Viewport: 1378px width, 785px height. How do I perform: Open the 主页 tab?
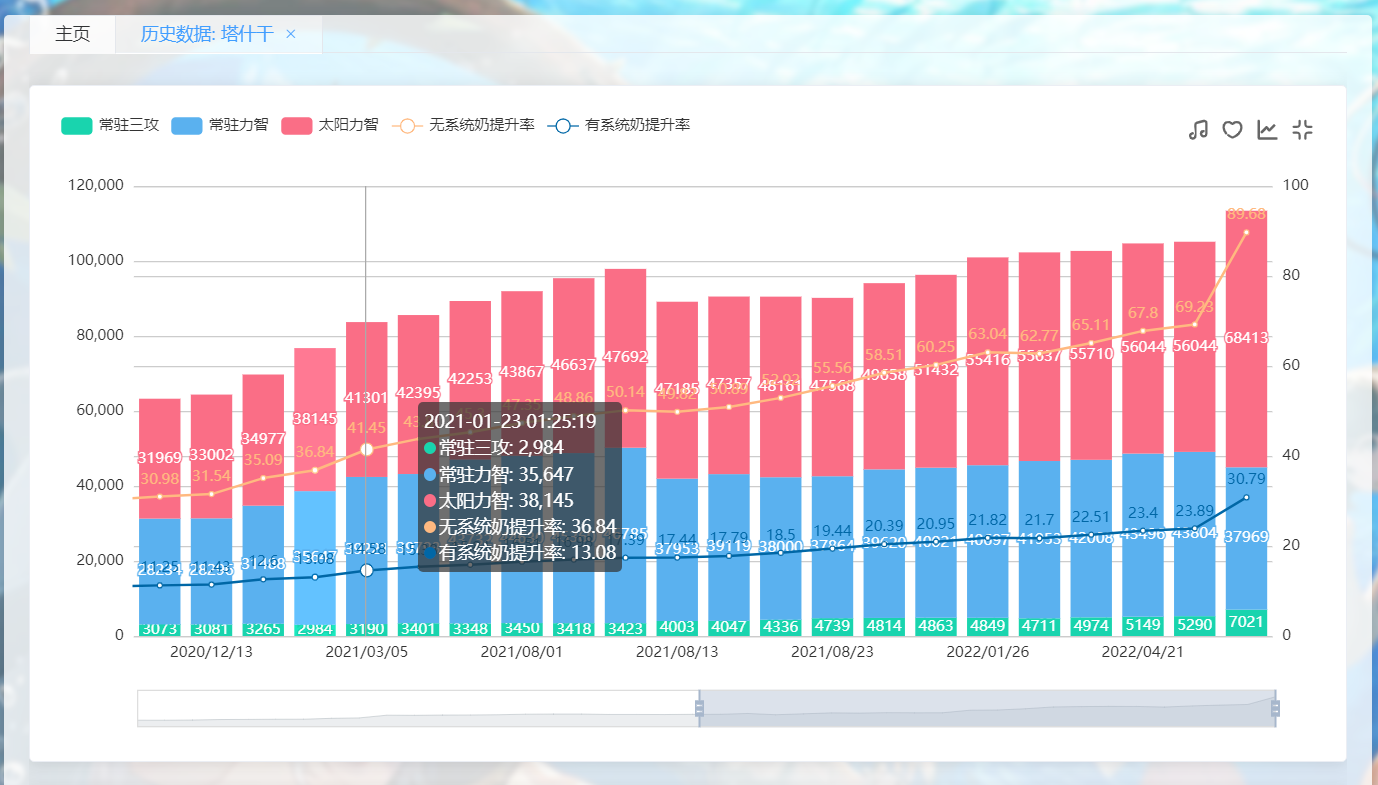[x=72, y=34]
